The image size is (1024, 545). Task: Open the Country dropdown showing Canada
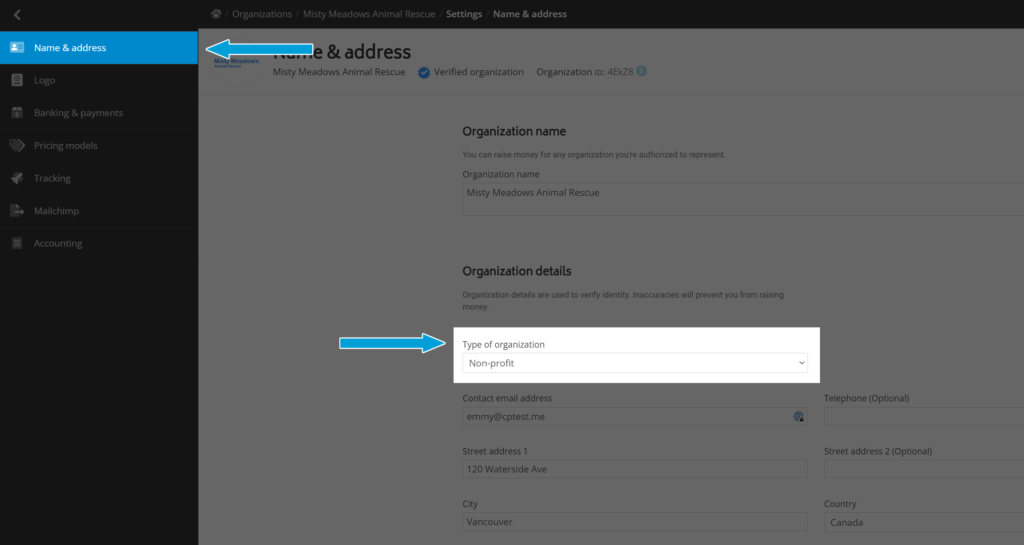(x=923, y=522)
